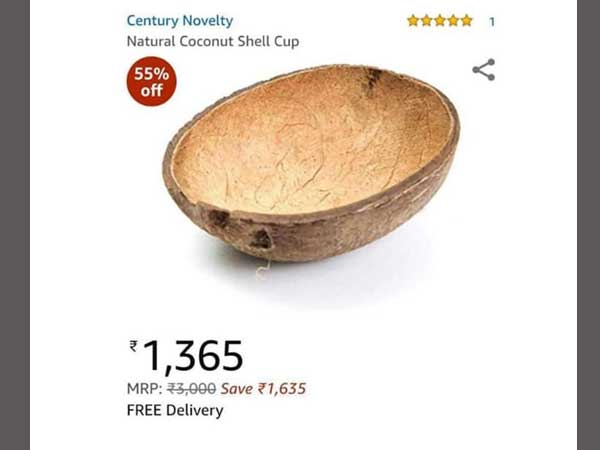Image resolution: width=600 pixels, height=450 pixels.
Task: Click the dark gray left side margin
Action: pos(15,225)
